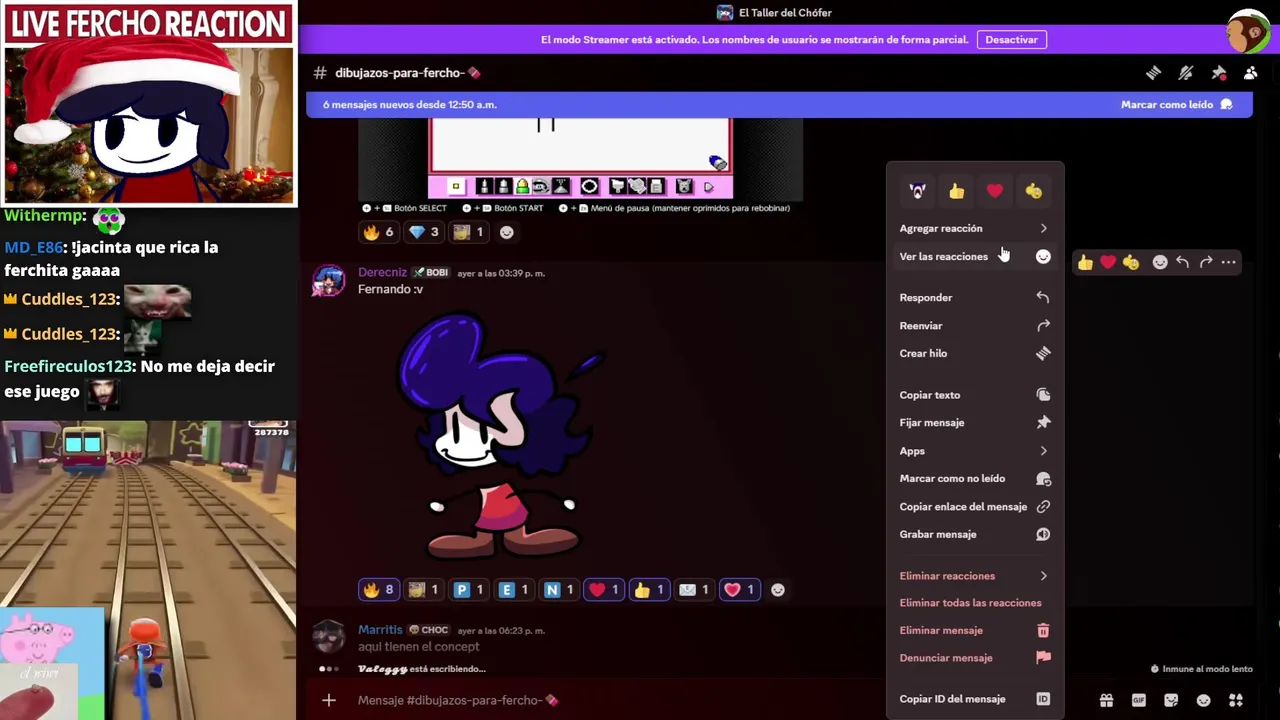Toggle the thumbs up reaction on the drawing
Image resolution: width=1280 pixels, height=720 pixels.
coord(649,590)
